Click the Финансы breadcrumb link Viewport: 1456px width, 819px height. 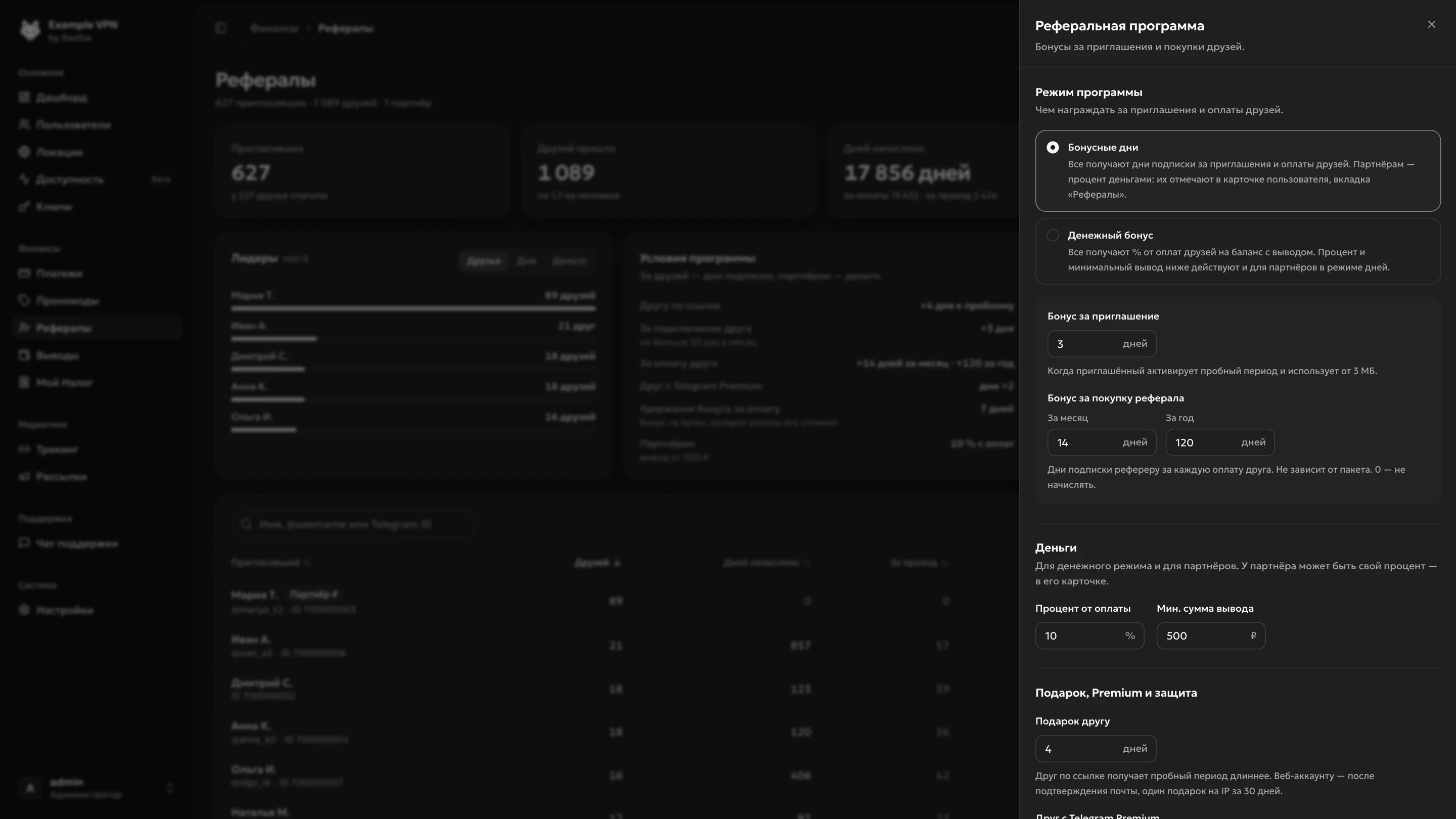[x=274, y=28]
